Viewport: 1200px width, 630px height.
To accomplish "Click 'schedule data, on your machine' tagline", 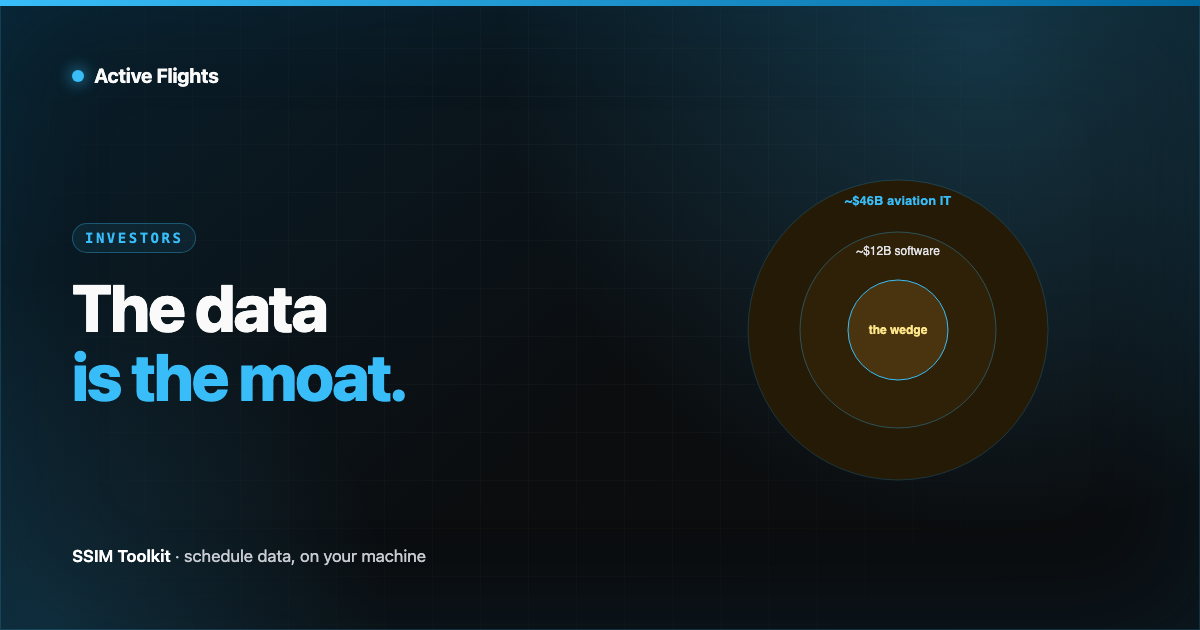I will [305, 556].
